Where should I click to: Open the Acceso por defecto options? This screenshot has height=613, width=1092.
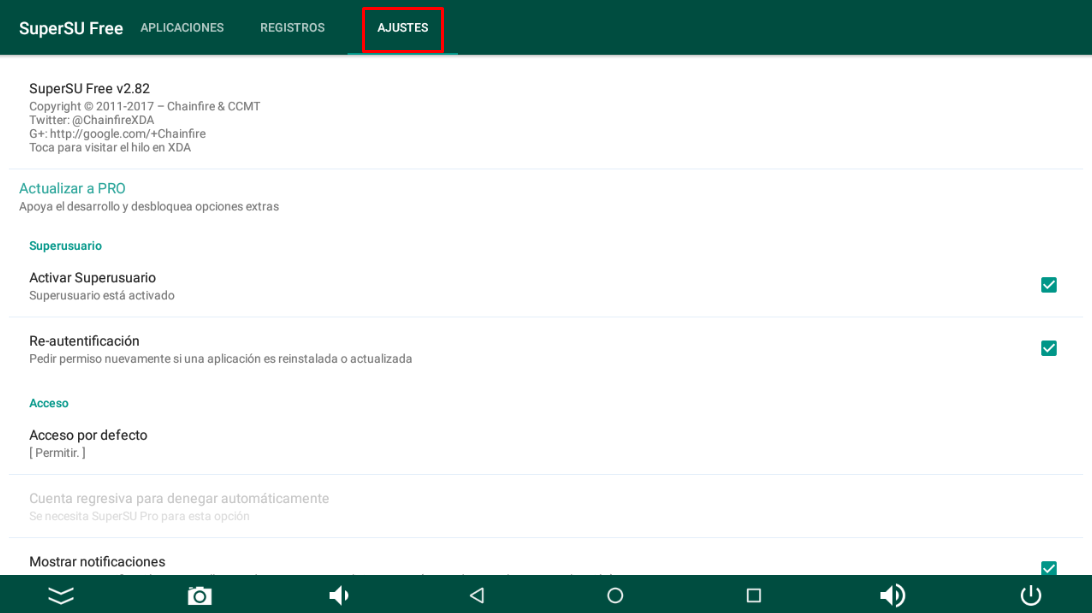pos(88,443)
